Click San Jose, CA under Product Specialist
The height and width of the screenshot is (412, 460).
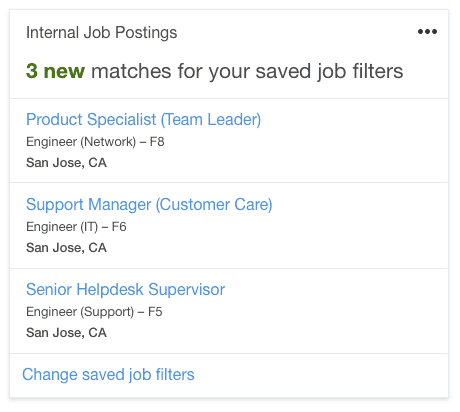tap(66, 163)
